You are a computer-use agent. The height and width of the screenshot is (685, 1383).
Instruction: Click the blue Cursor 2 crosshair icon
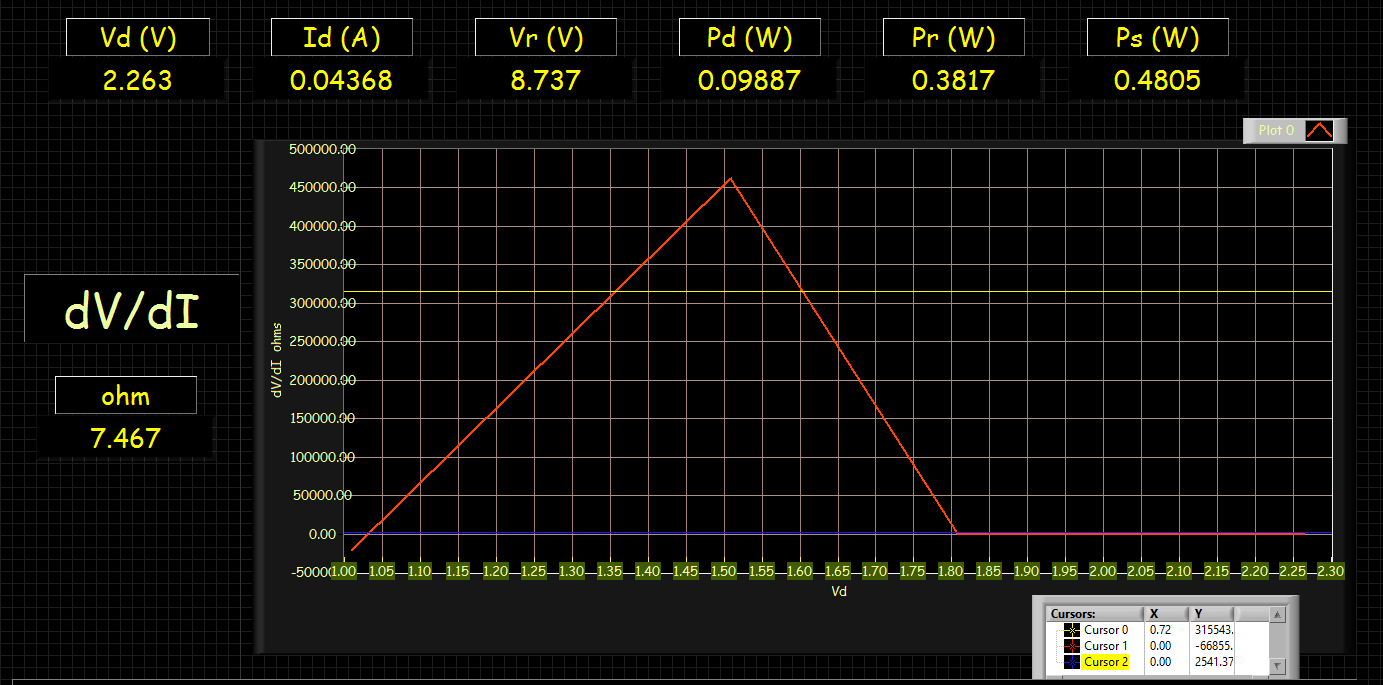coord(1071,662)
